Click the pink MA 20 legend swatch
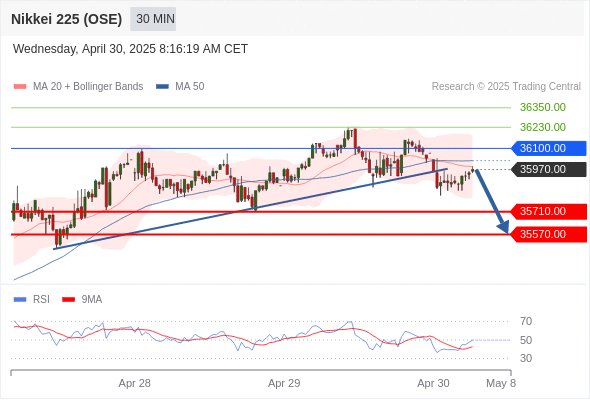590x400 pixels. click(20, 87)
